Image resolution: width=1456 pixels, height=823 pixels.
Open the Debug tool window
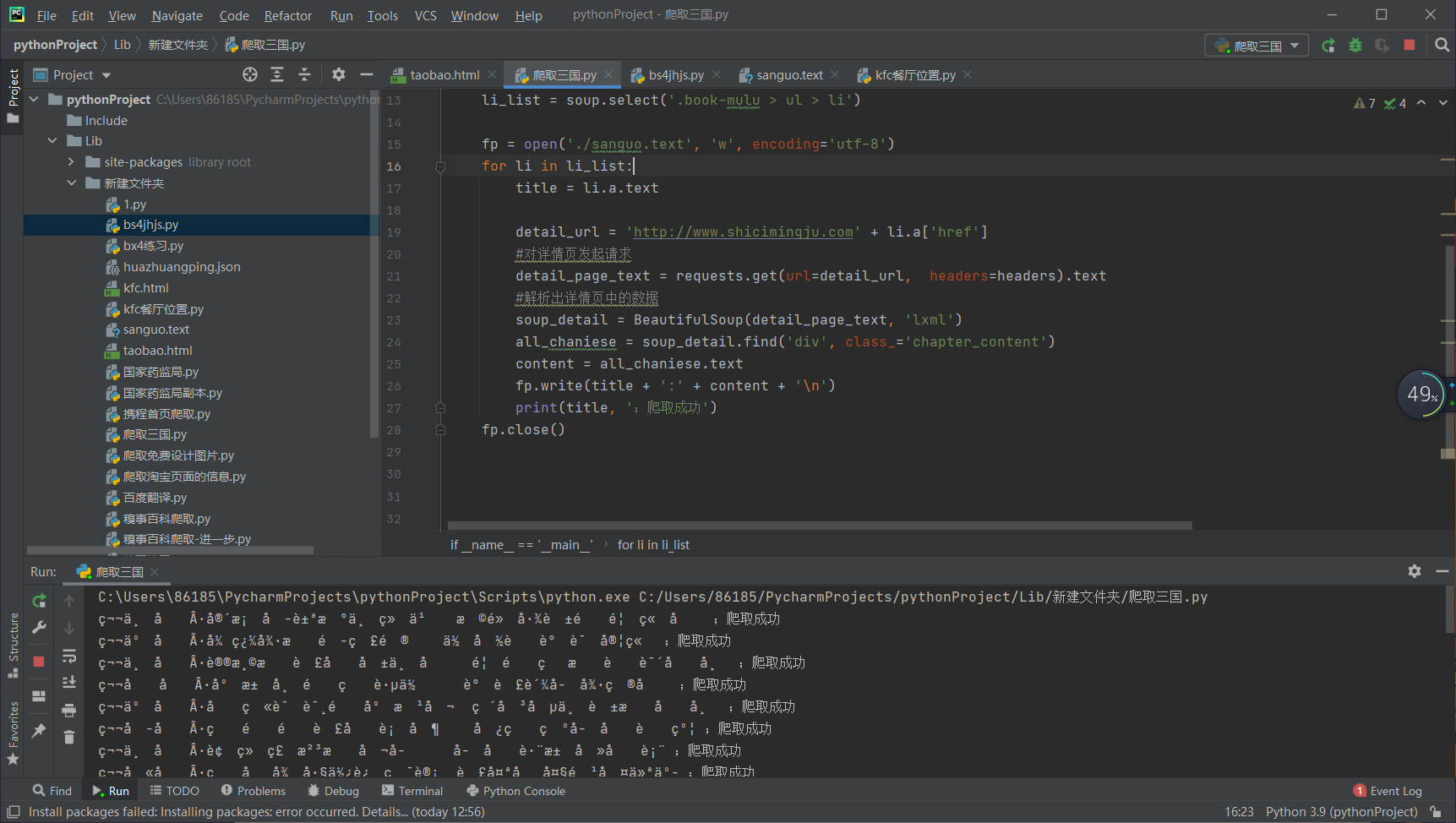tap(333, 791)
